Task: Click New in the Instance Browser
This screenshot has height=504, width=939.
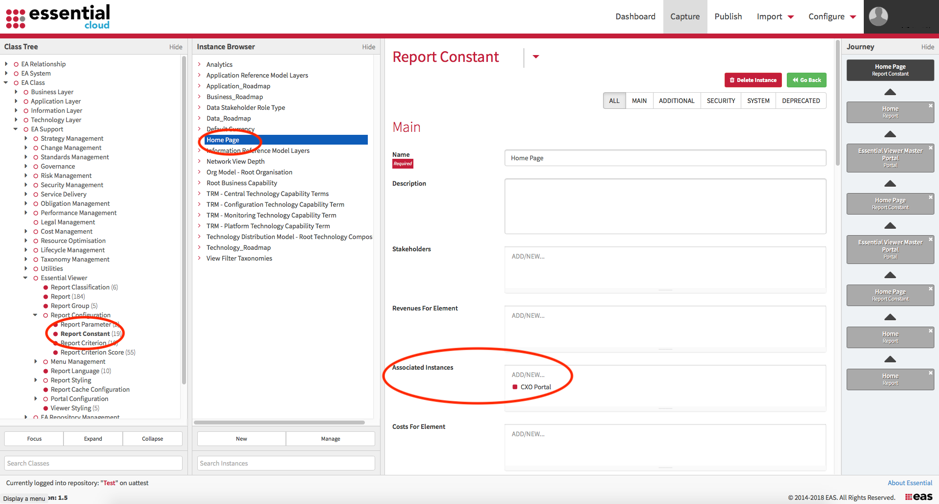Action: tap(241, 439)
